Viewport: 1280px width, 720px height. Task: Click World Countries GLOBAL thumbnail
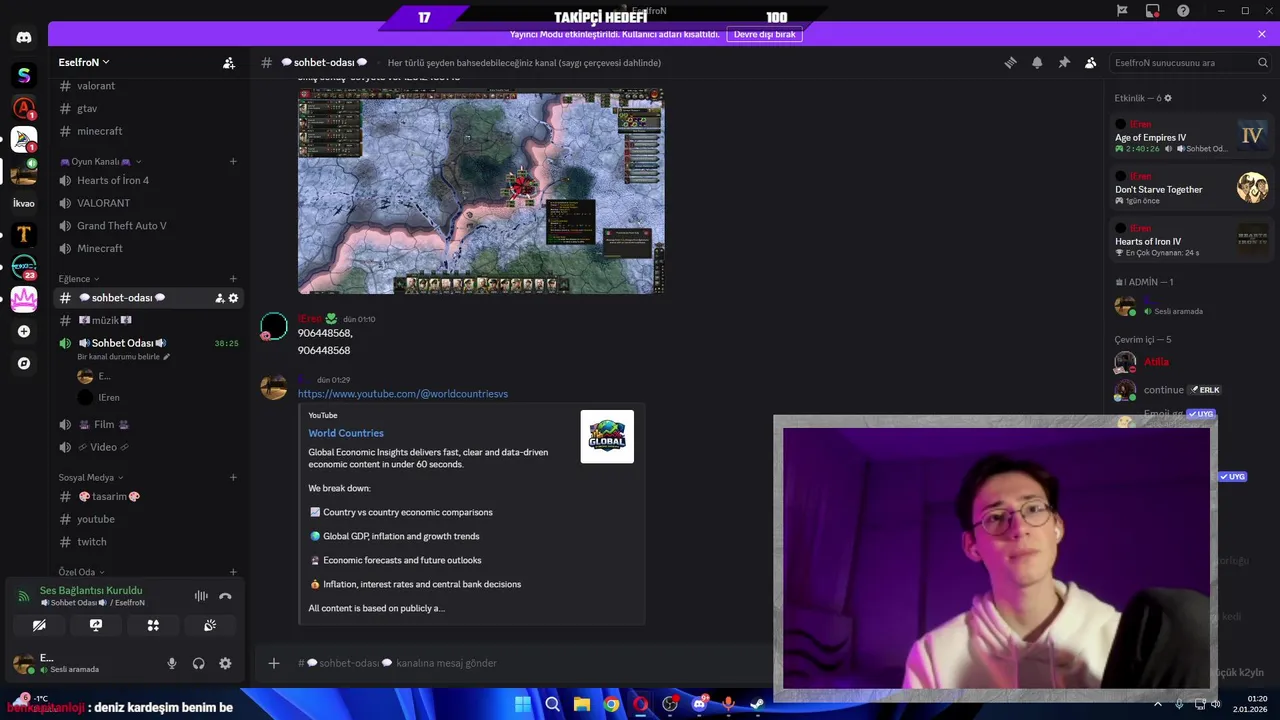pos(607,437)
